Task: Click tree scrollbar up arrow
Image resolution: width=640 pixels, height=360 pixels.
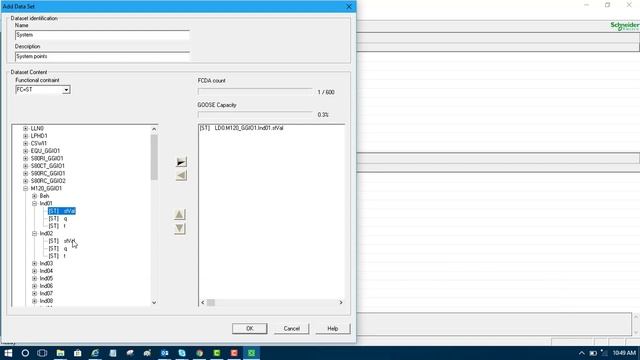Action: click(x=154, y=129)
